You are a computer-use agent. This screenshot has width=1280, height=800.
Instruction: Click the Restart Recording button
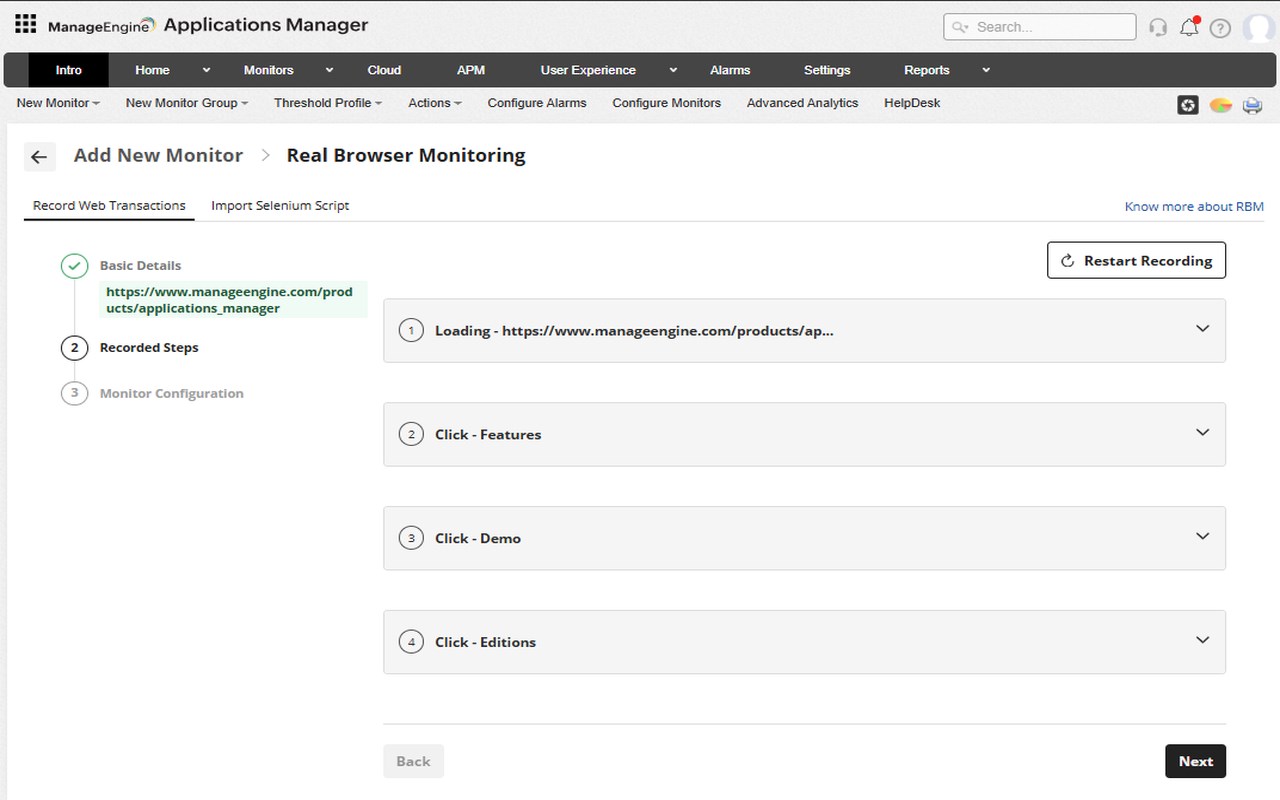[x=1136, y=261]
